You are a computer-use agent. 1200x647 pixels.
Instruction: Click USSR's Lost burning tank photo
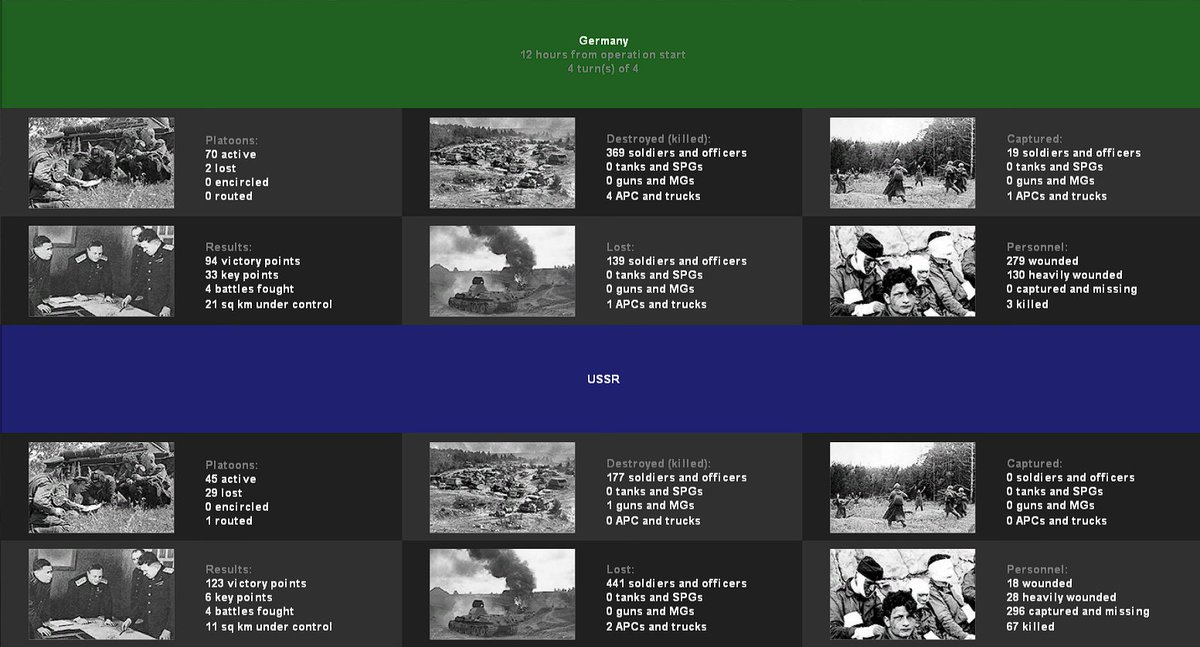point(502,594)
